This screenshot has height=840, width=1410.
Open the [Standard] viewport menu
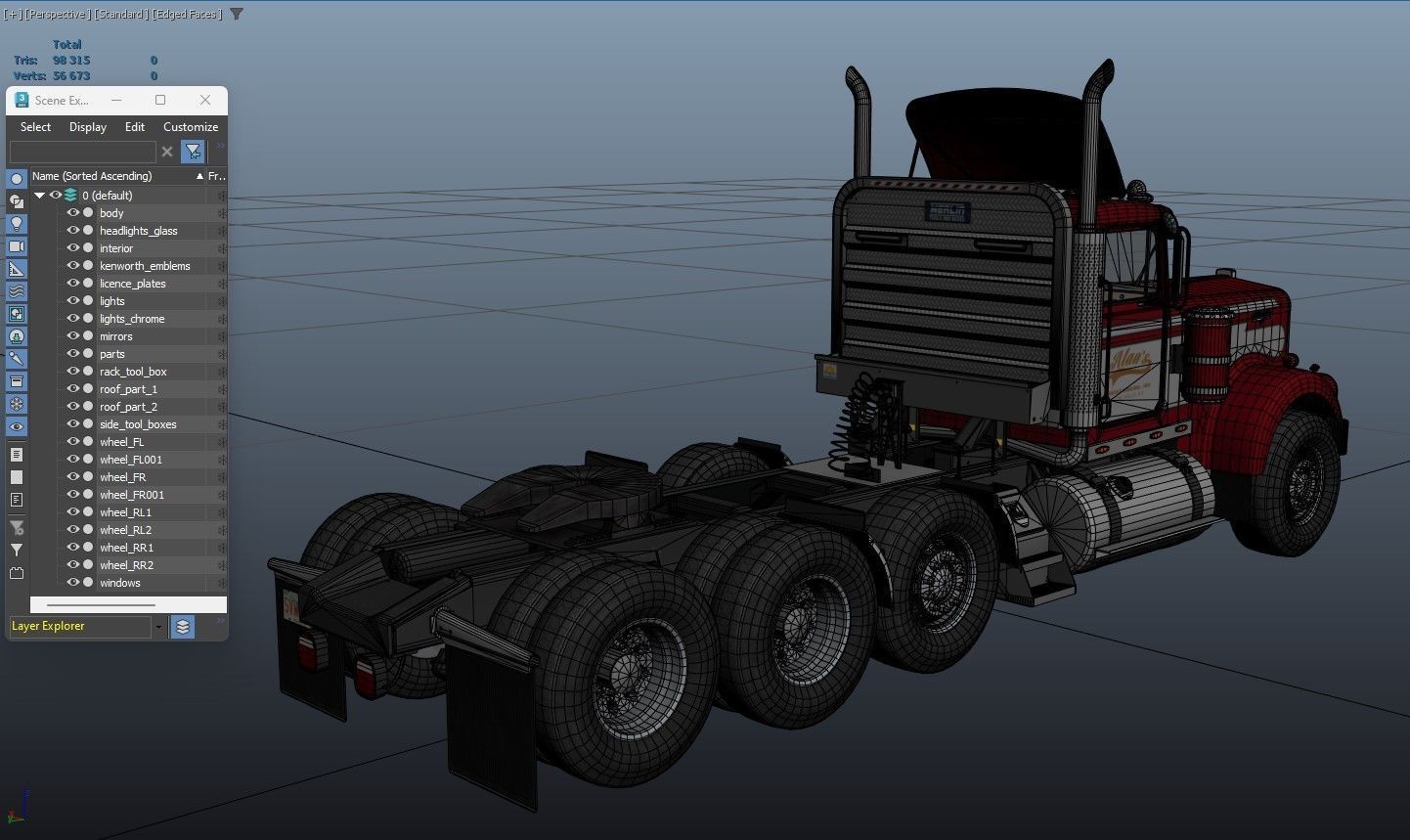[x=121, y=14]
